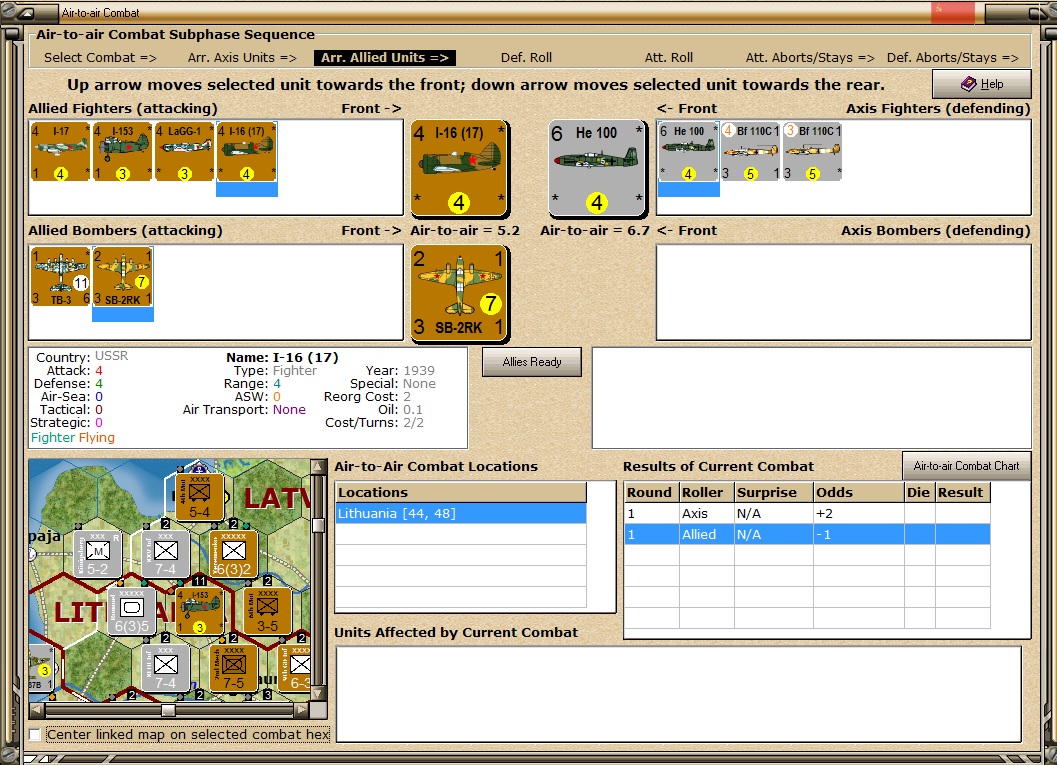Image resolution: width=1057 pixels, height=765 pixels.
Task: Click the map scroll up arrow
Action: pyautogui.click(x=319, y=466)
